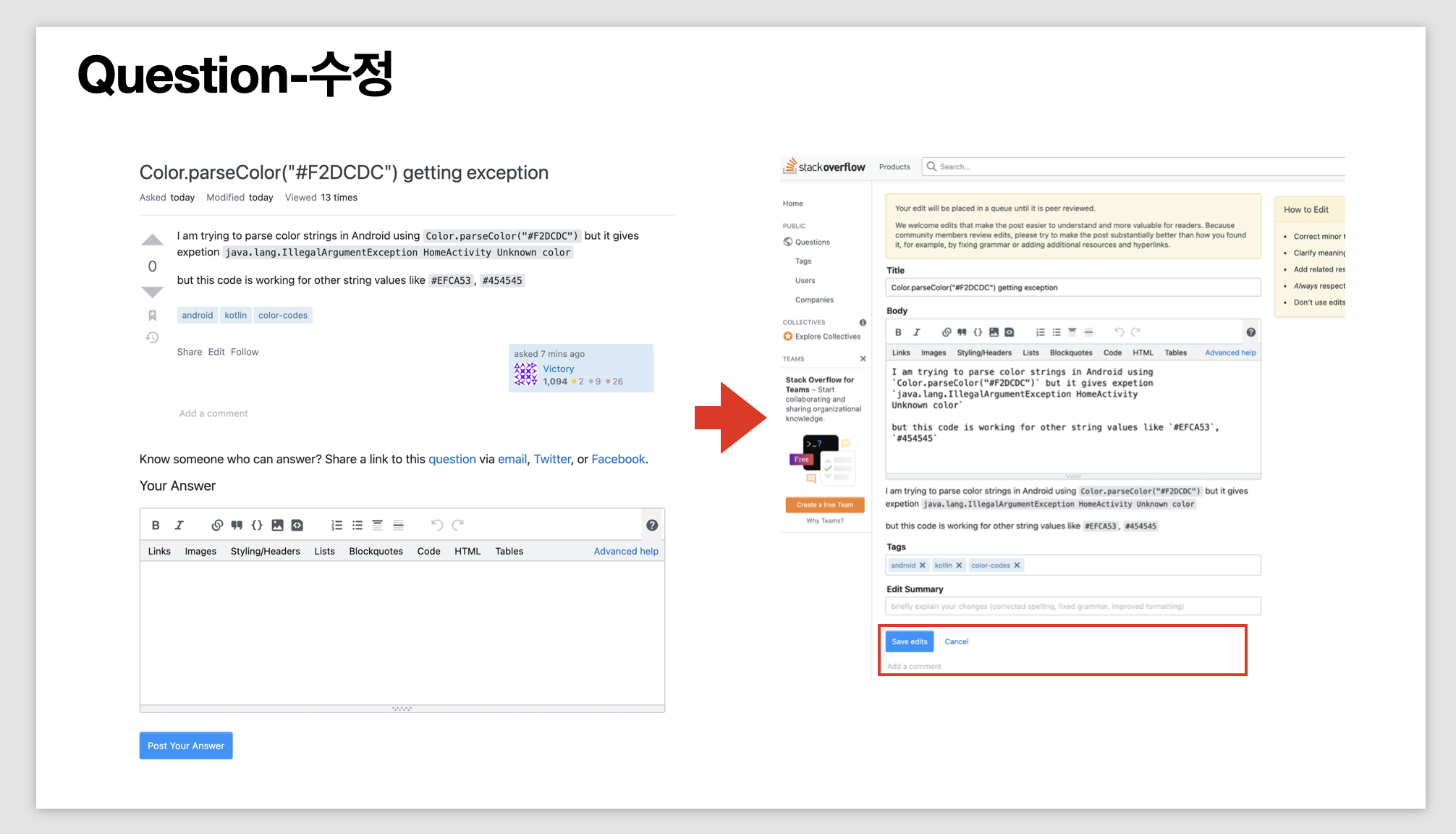This screenshot has height=834, width=1456.
Task: Cancel the question edit
Action: (x=956, y=641)
